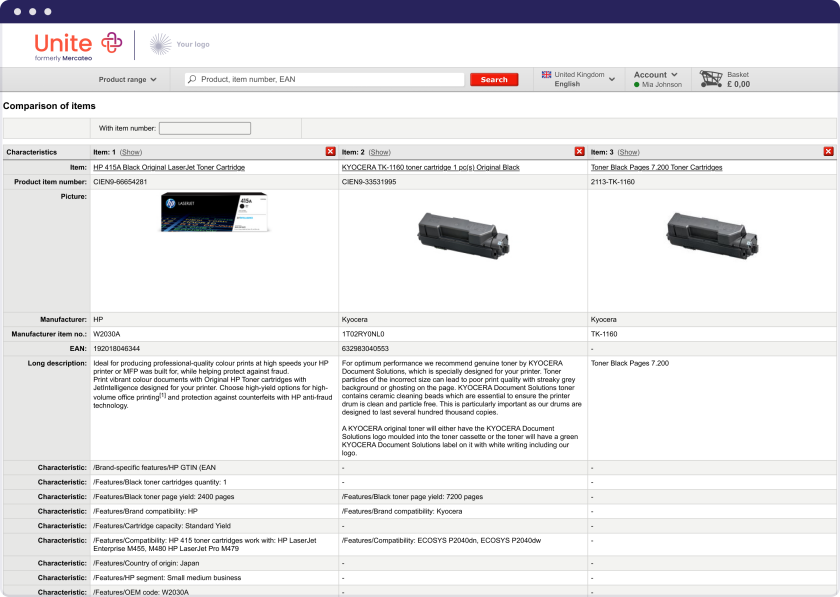Click product item number CIEN9-33531995
This screenshot has width=840, height=597.
(x=369, y=182)
